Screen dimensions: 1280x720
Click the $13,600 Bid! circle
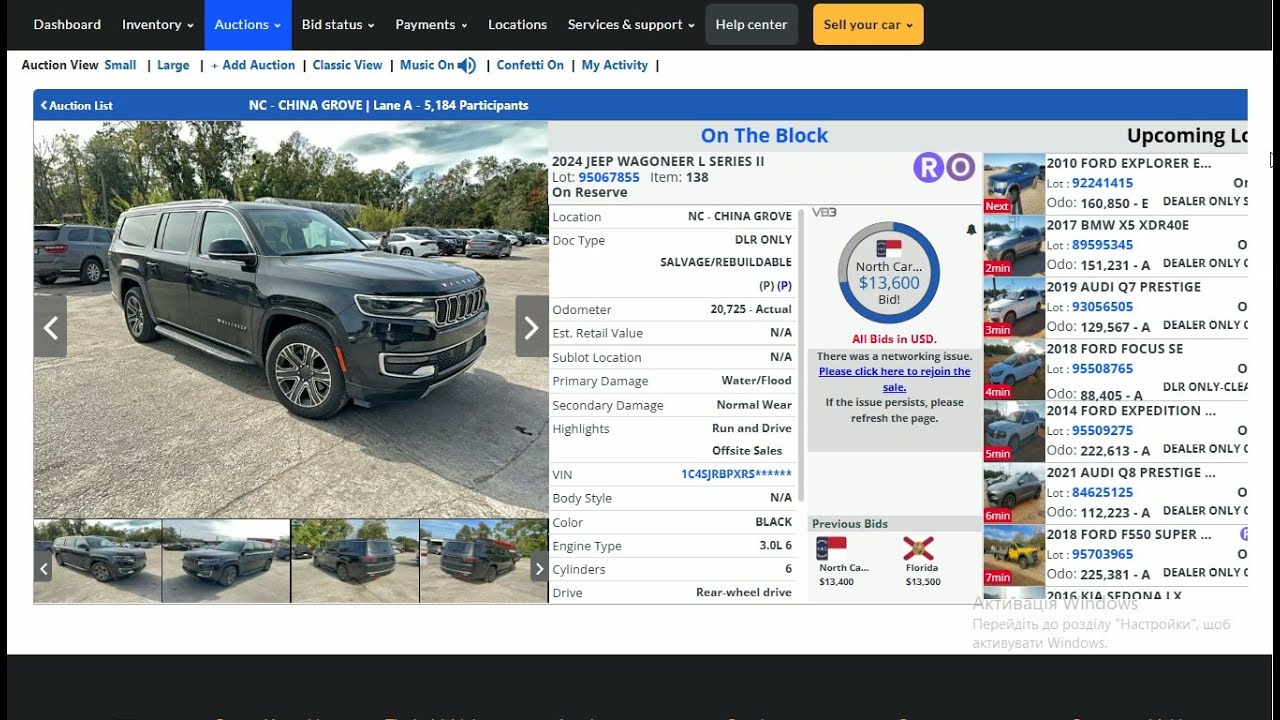pos(889,274)
